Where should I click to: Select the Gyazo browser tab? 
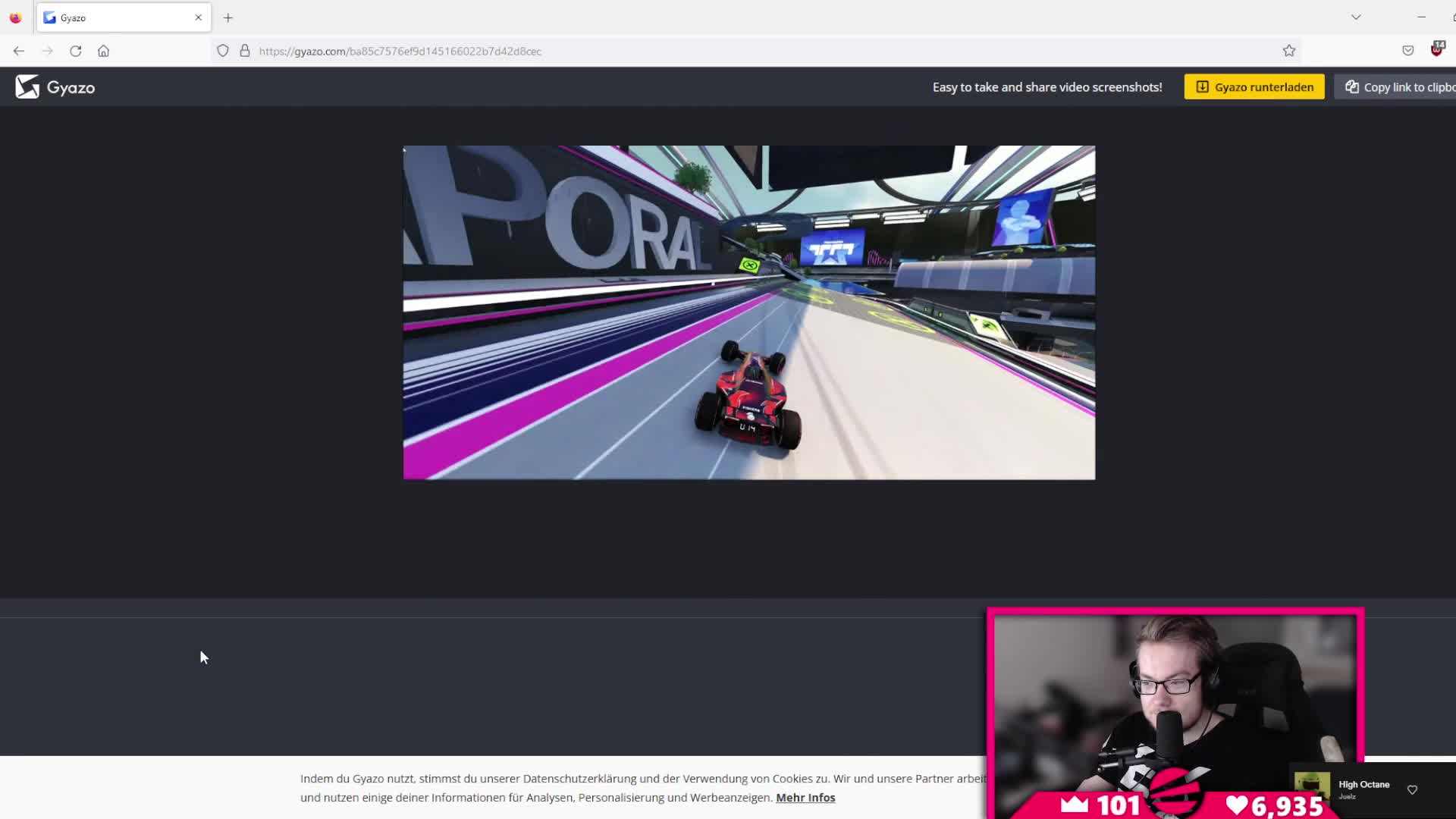[124, 17]
